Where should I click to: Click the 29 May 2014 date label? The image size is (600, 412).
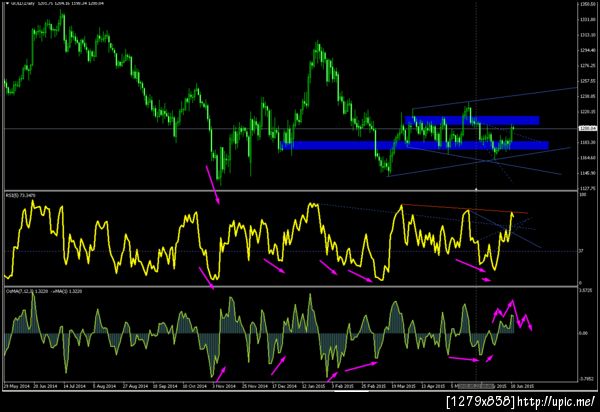16,386
